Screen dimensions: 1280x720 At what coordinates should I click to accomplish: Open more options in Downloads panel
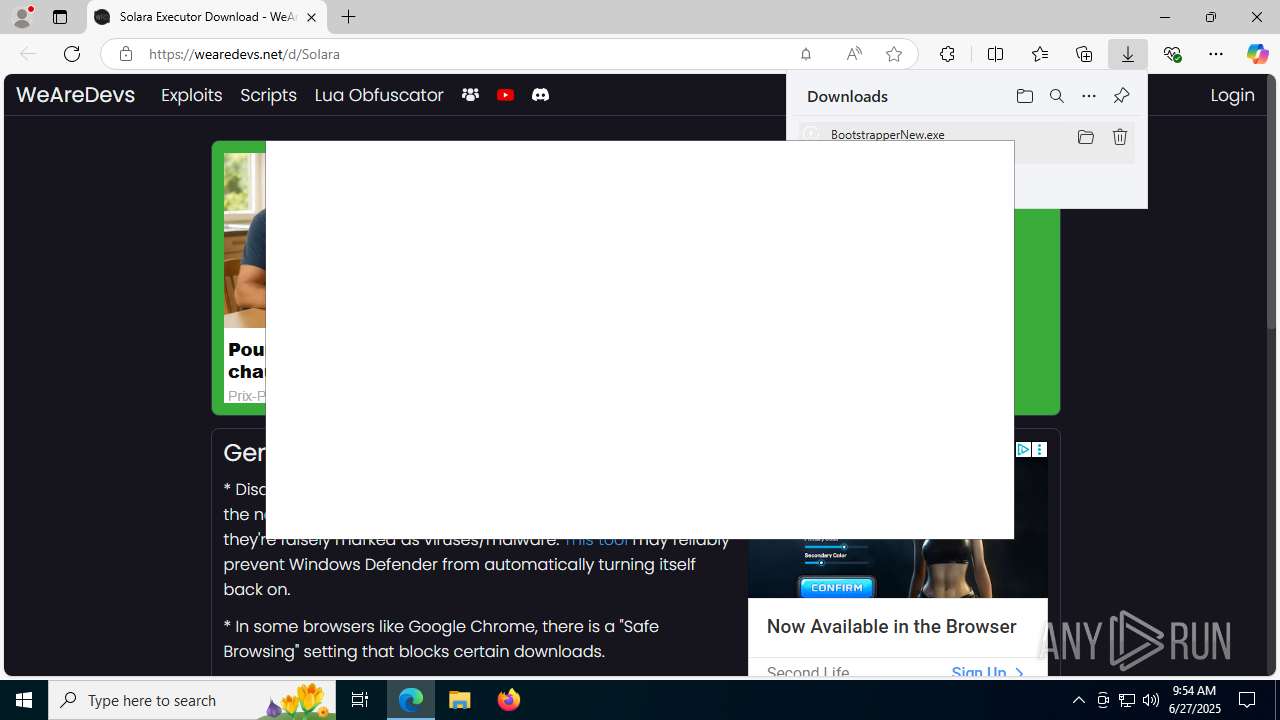[x=1089, y=96]
